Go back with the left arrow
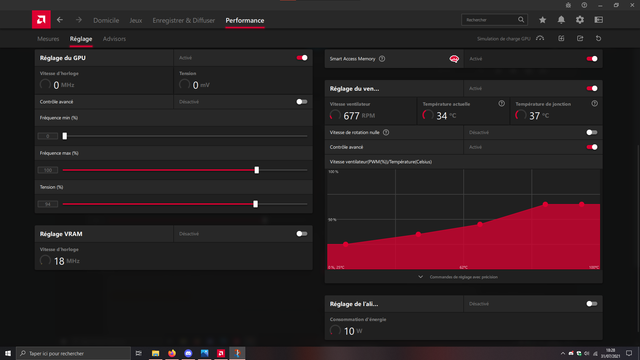Viewport: 640px width, 360px height. [60, 20]
